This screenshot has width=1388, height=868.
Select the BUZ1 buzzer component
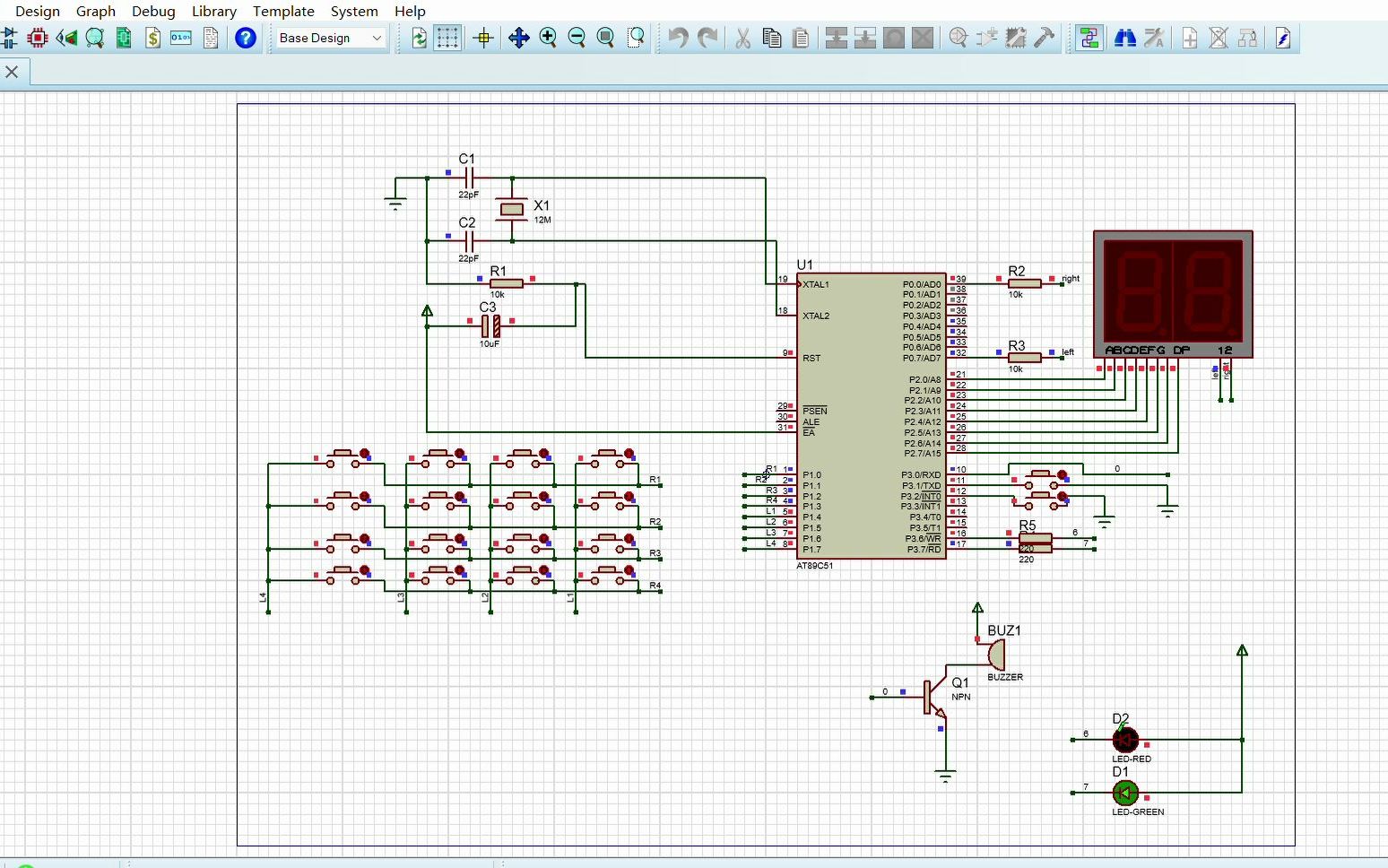pyautogui.click(x=996, y=655)
